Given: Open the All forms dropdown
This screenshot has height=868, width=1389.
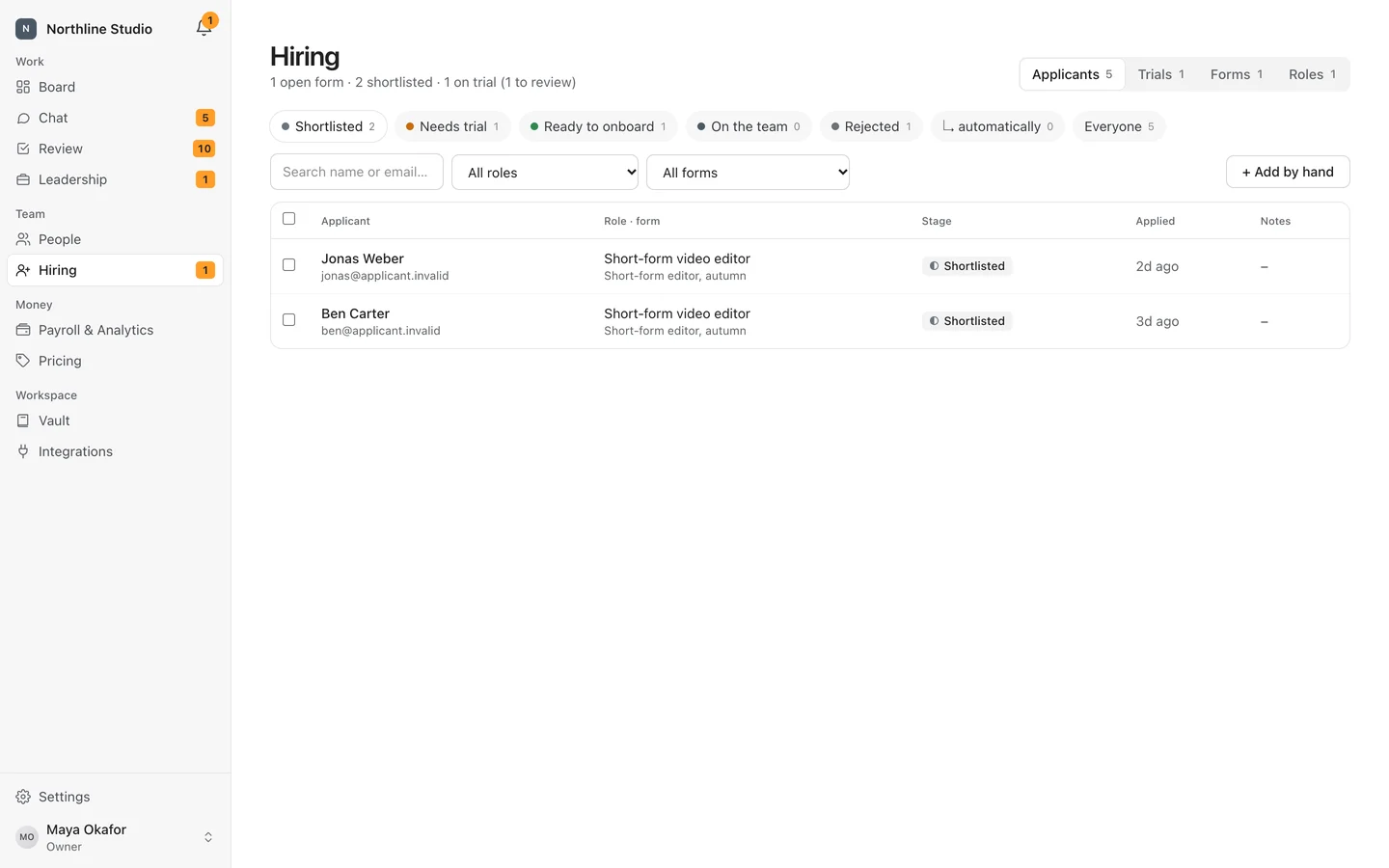Looking at the screenshot, I should click(x=748, y=173).
